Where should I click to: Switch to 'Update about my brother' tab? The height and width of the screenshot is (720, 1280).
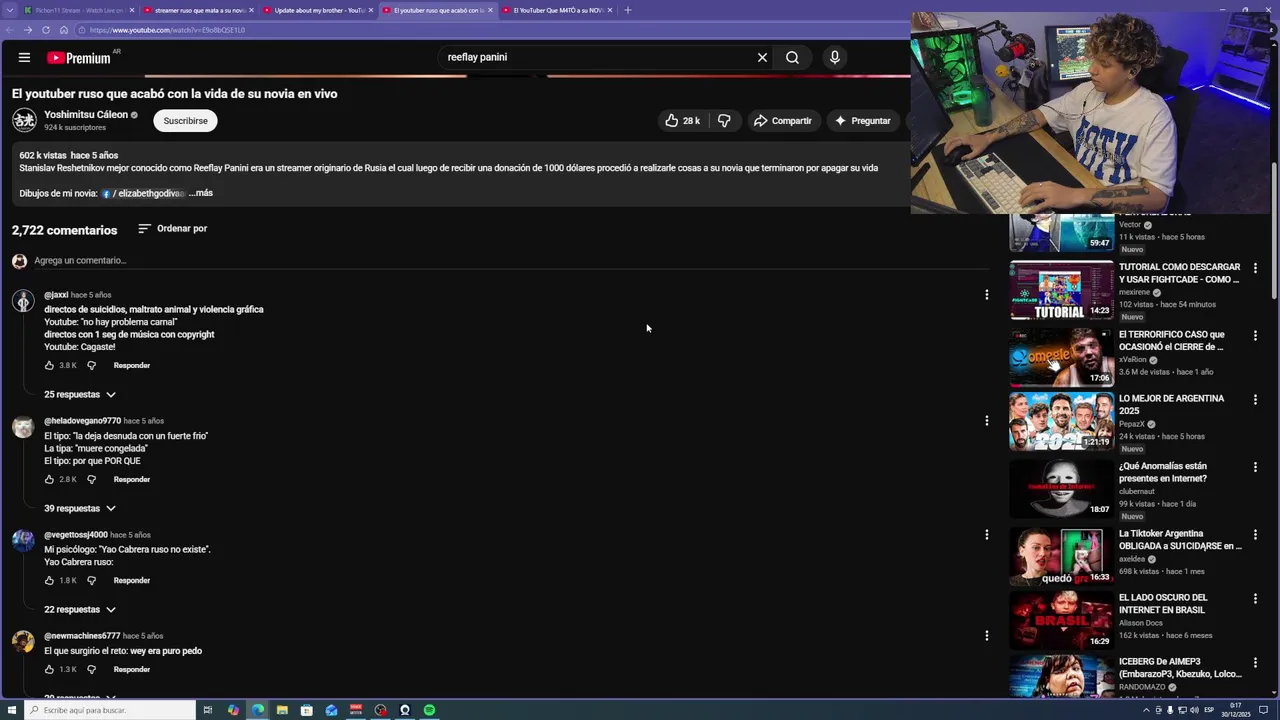tap(318, 10)
